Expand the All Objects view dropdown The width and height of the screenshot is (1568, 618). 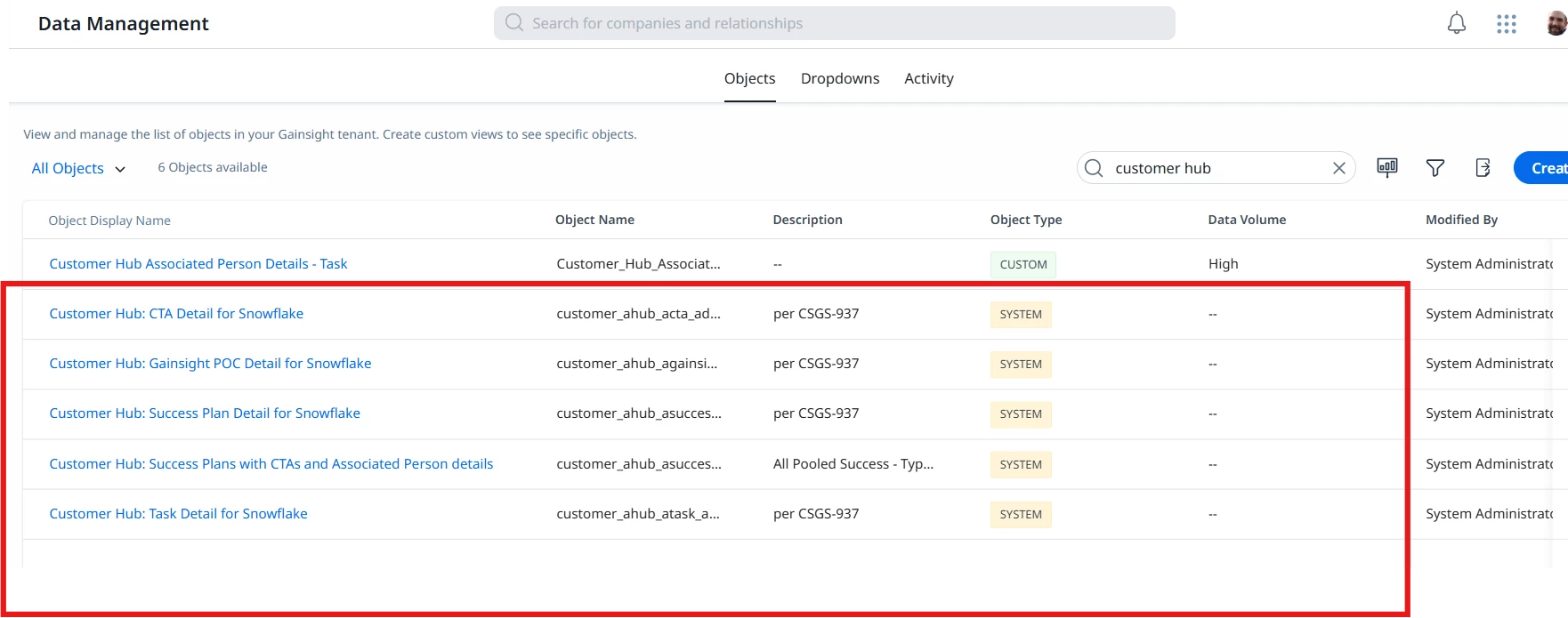click(x=78, y=168)
